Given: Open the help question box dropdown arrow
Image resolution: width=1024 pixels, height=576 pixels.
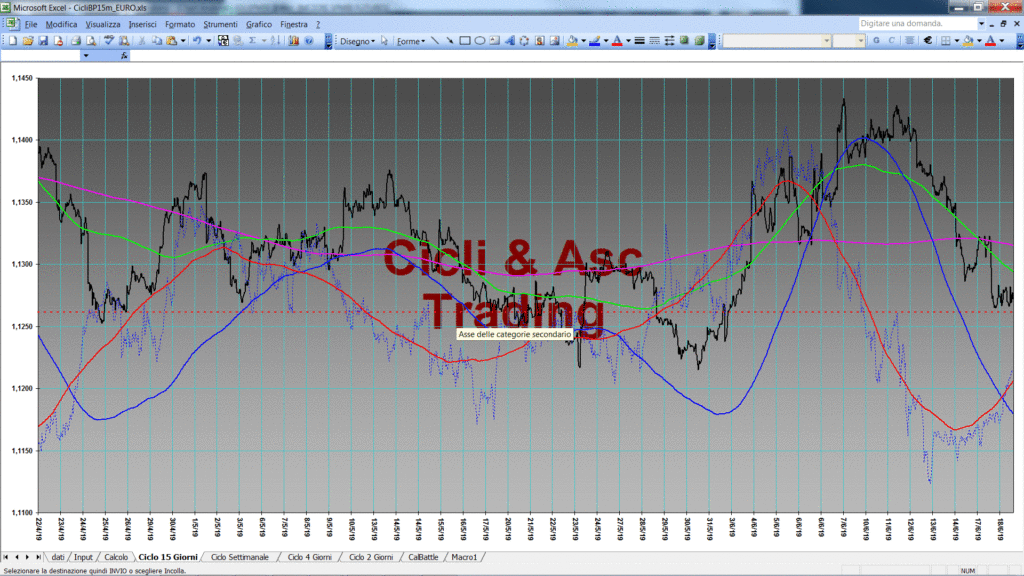Looking at the screenshot, I should [981, 24].
